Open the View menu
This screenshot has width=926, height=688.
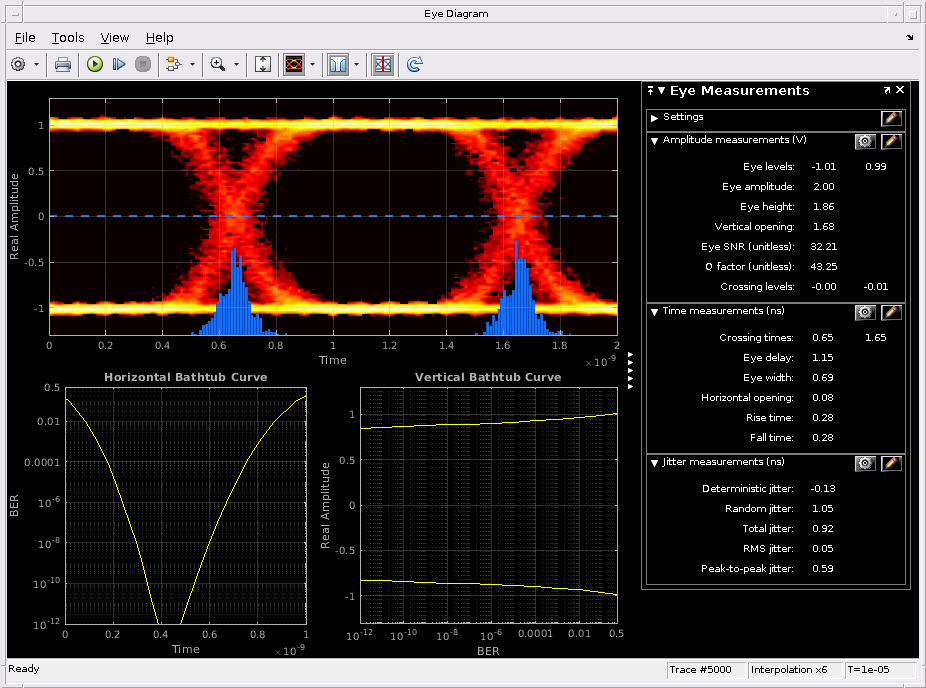[x=115, y=37]
